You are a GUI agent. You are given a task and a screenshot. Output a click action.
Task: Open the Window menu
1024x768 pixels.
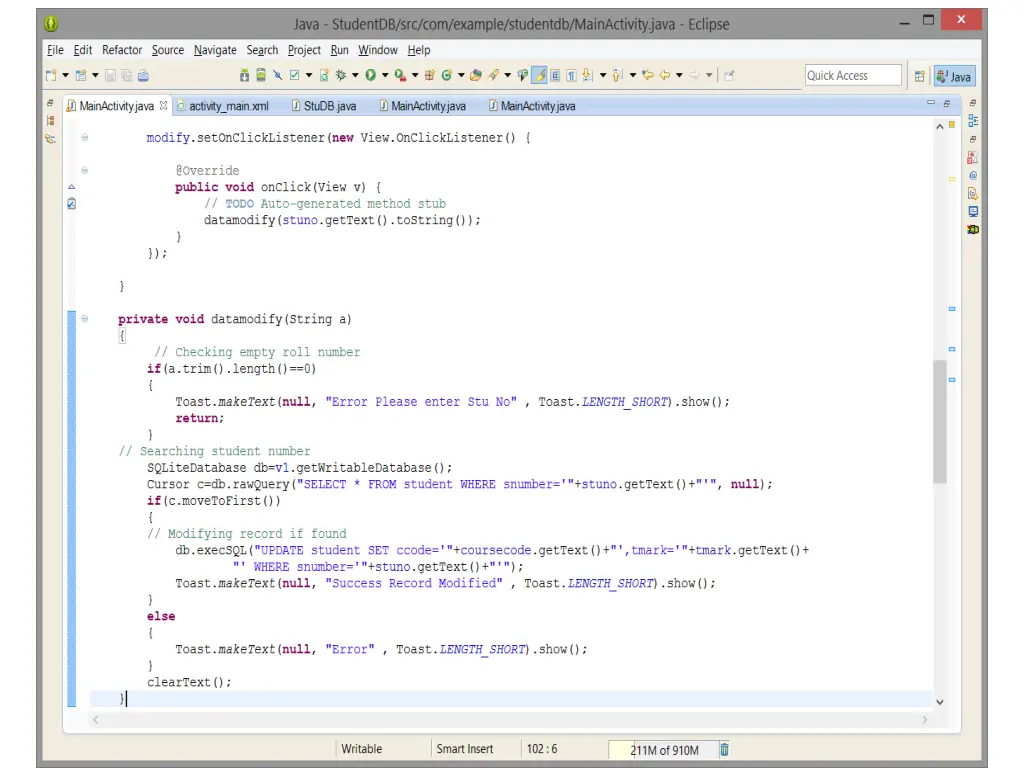[x=377, y=50]
